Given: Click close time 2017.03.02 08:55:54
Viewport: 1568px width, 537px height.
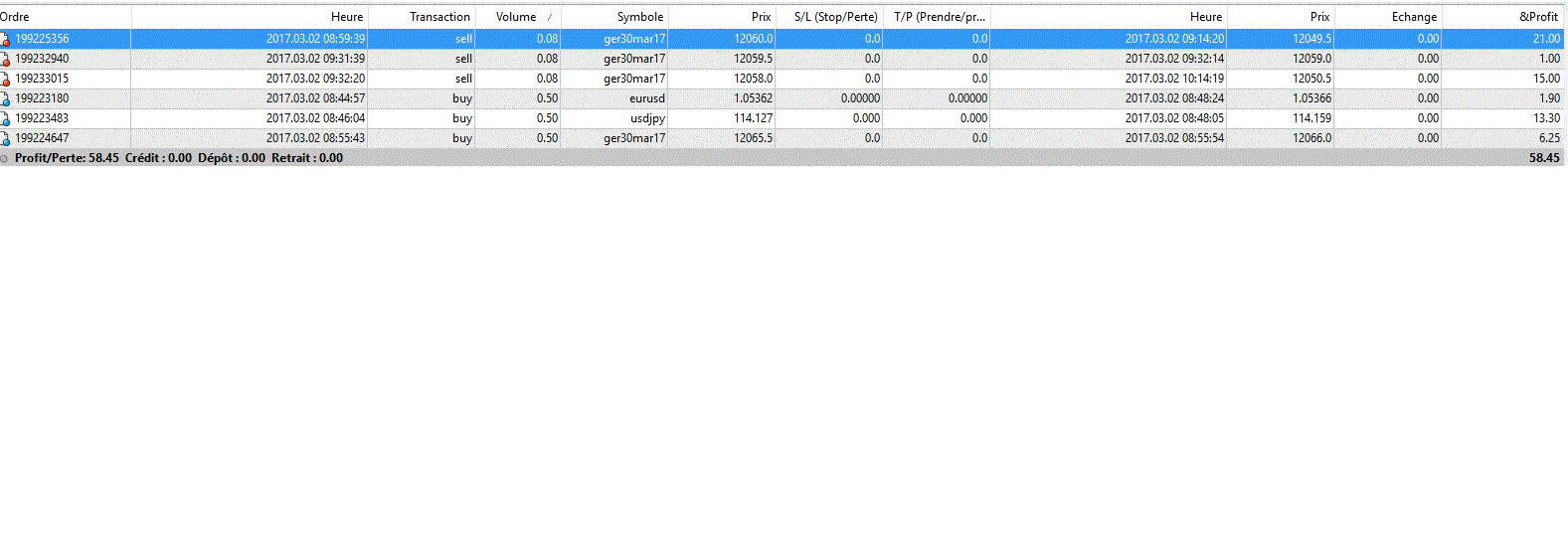Looking at the screenshot, I should coord(1174,138).
